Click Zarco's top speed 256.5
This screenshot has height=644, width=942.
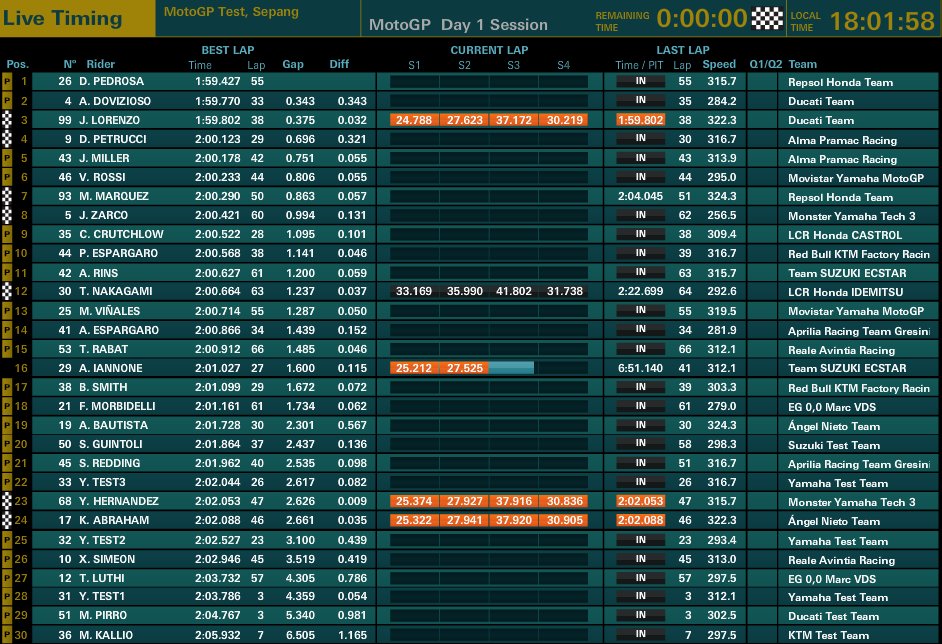[722, 215]
